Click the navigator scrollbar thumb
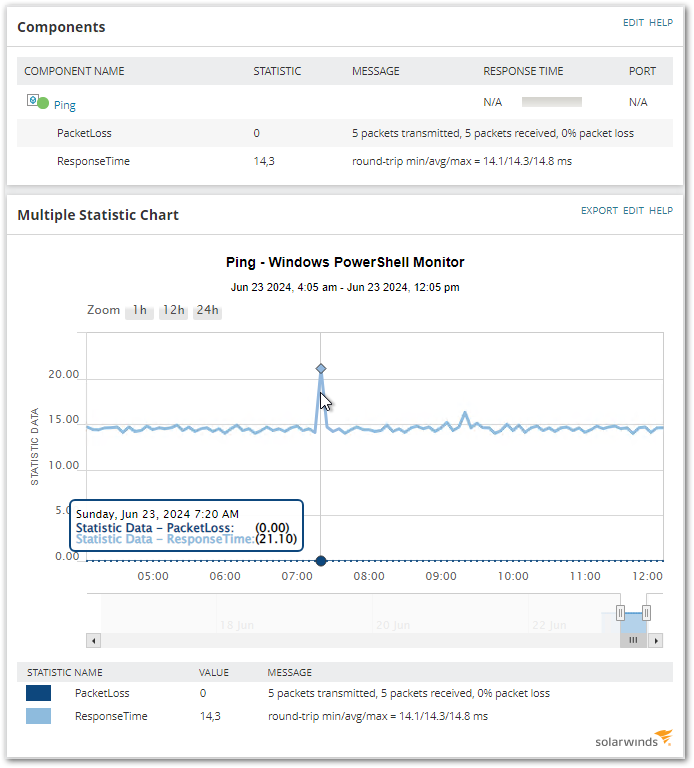This screenshot has height=768, width=694. 633,640
